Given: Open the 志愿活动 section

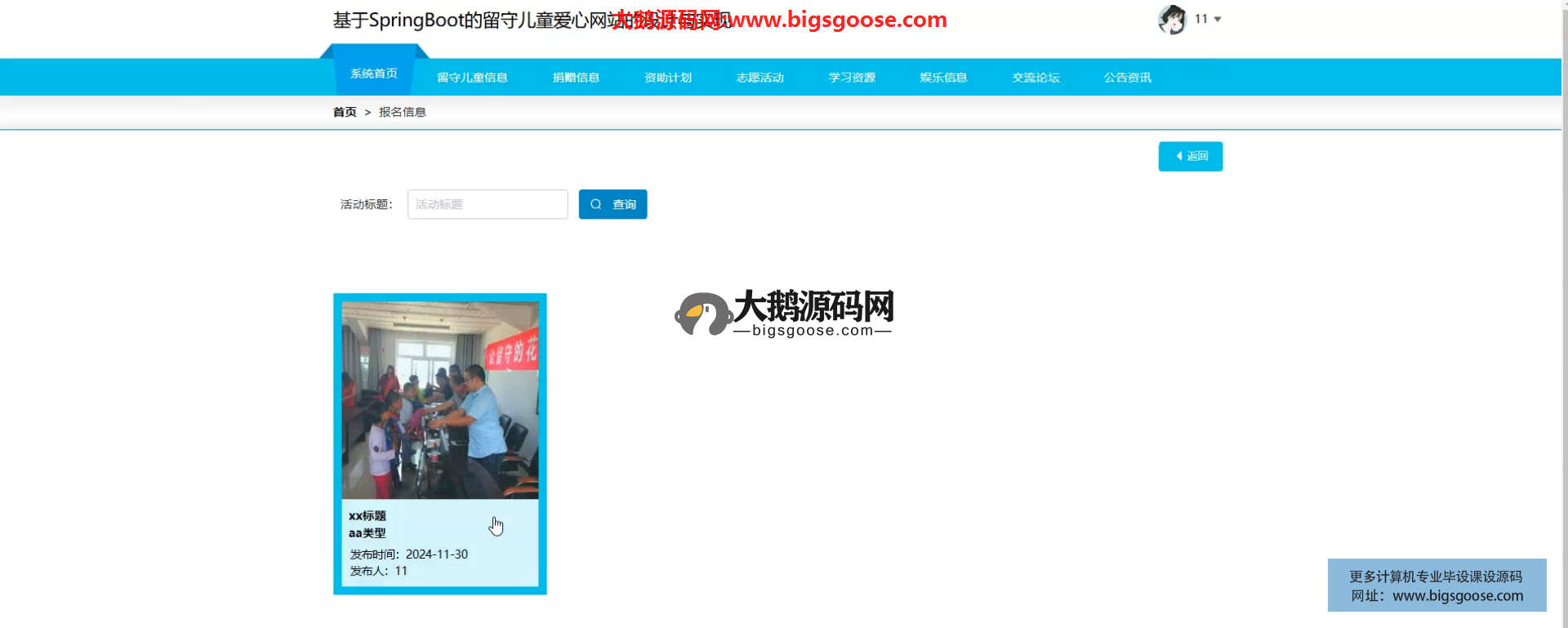Looking at the screenshot, I should pos(759,78).
